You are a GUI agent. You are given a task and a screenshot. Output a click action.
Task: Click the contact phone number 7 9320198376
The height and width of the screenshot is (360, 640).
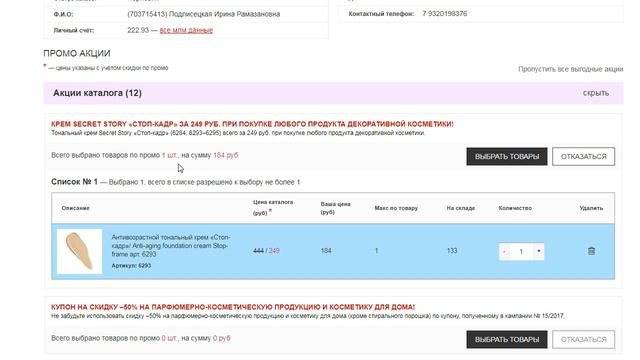point(444,13)
